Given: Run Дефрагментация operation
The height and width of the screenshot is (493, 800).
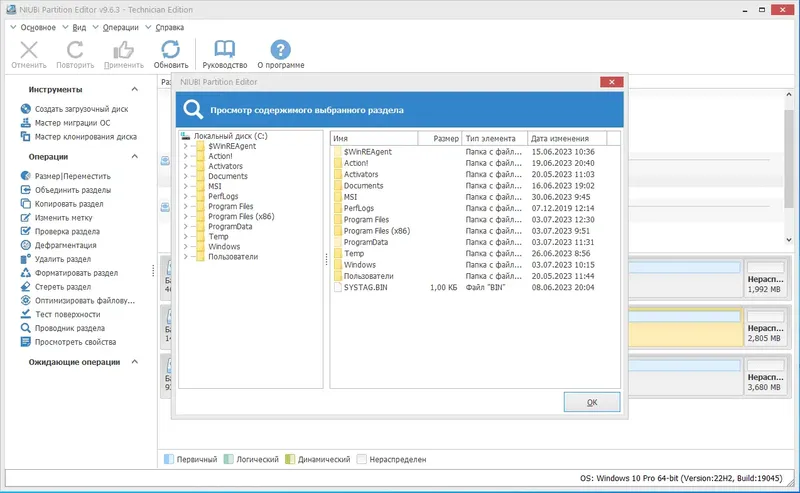Looking at the screenshot, I should pyautogui.click(x=58, y=244).
